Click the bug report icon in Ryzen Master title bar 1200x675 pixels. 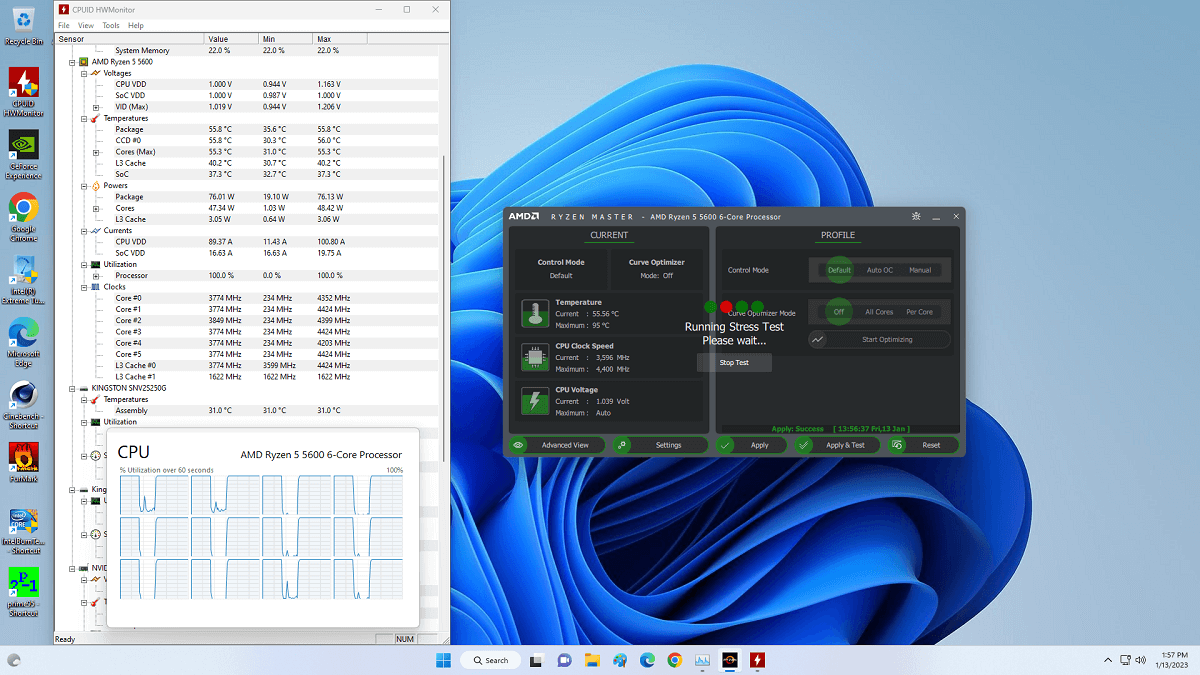coord(916,216)
